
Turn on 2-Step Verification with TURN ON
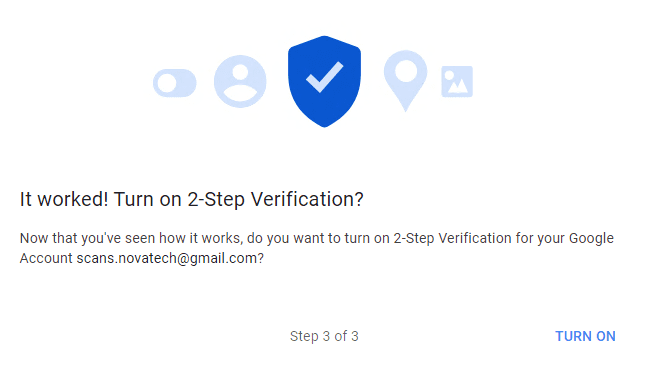[585, 336]
